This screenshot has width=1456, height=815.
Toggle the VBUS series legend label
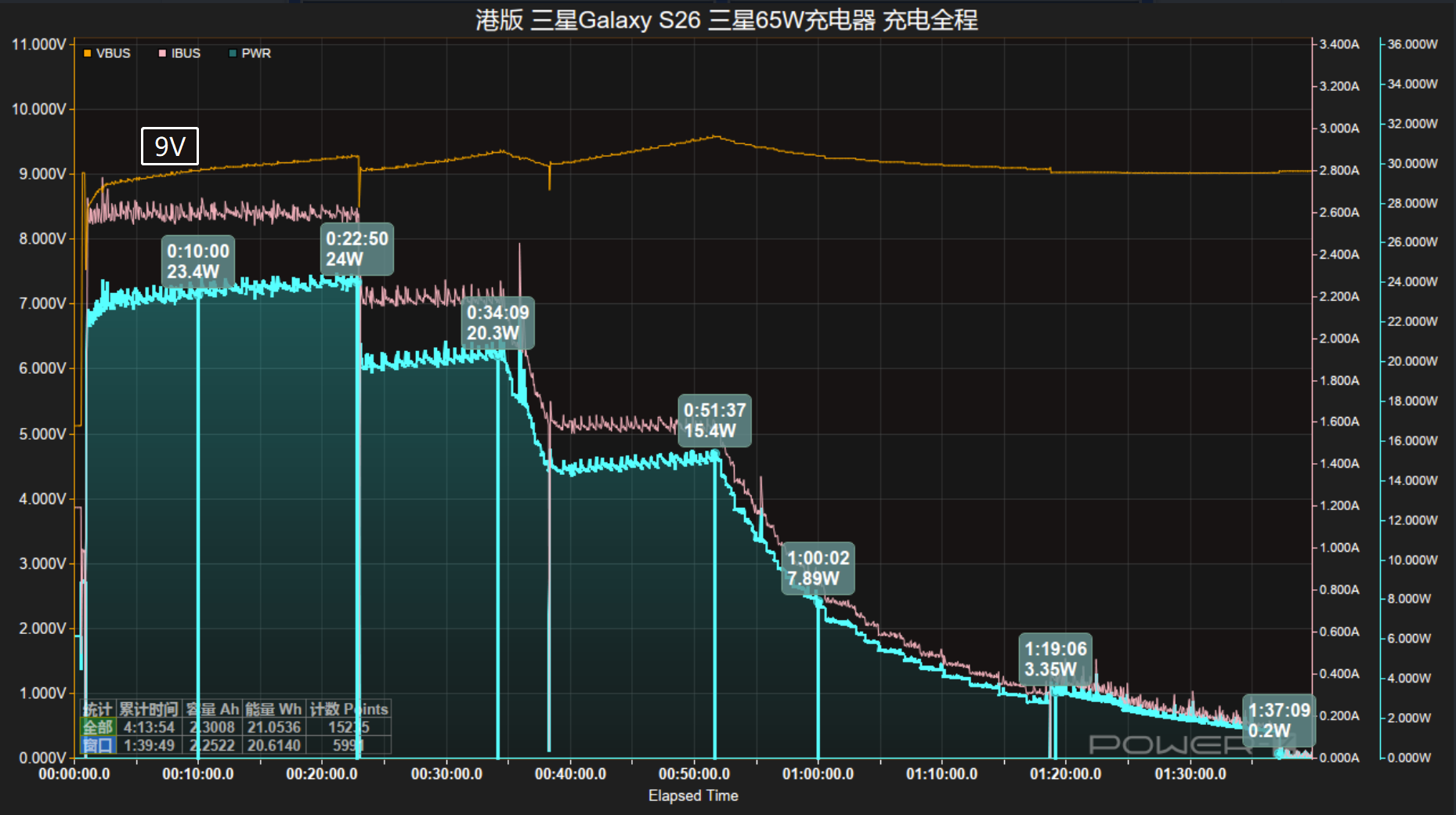(x=114, y=53)
